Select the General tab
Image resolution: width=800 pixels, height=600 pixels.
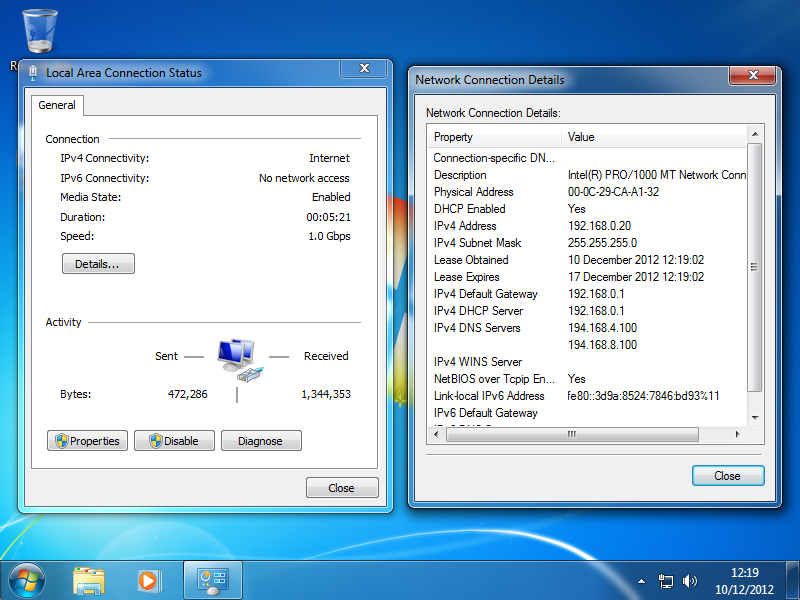click(x=57, y=105)
